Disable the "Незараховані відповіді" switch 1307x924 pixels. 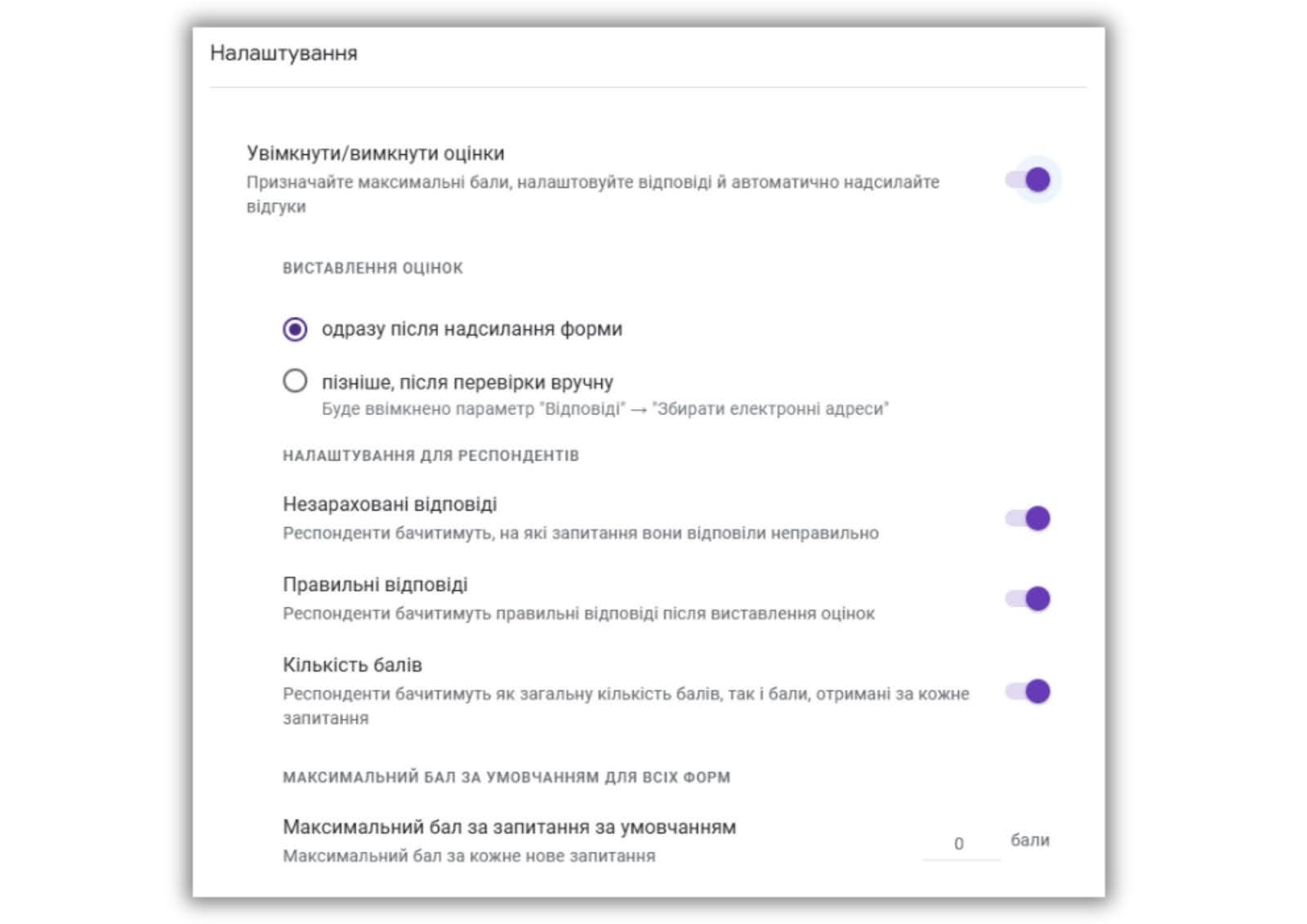coord(1029,518)
